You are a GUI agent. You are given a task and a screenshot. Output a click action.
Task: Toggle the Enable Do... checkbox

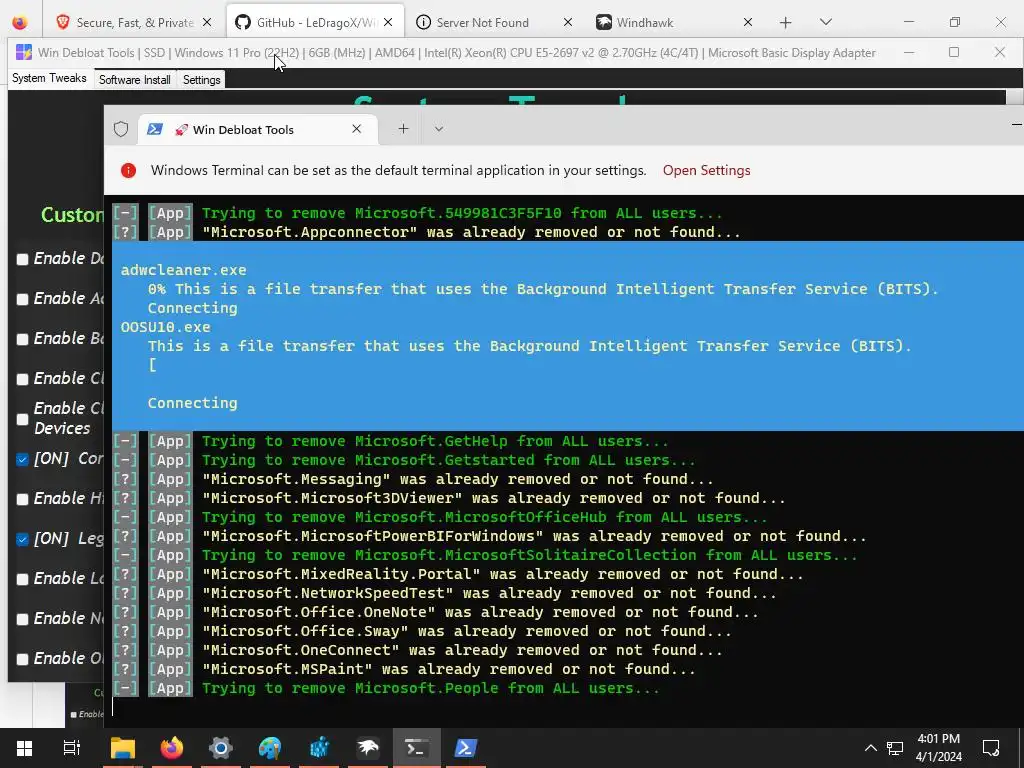click(x=23, y=259)
